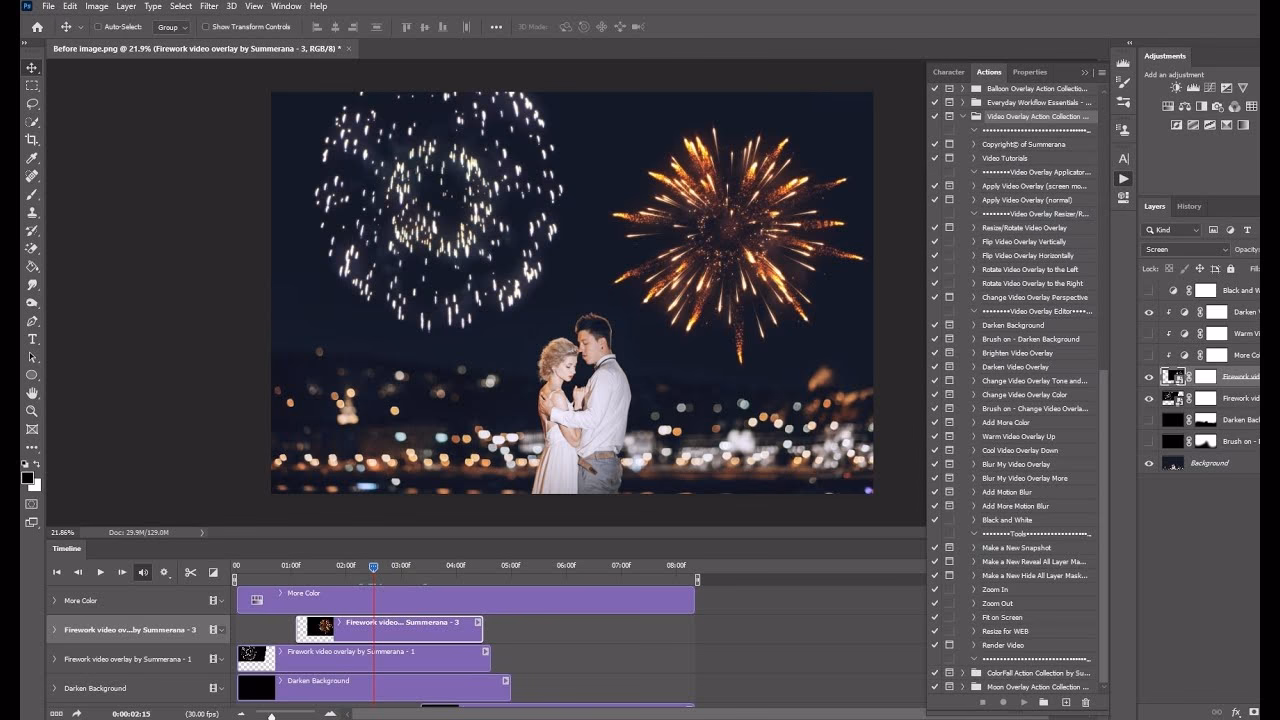Mute audio with the speaker icon in timeline
This screenshot has width=1280, height=720.
[143, 572]
